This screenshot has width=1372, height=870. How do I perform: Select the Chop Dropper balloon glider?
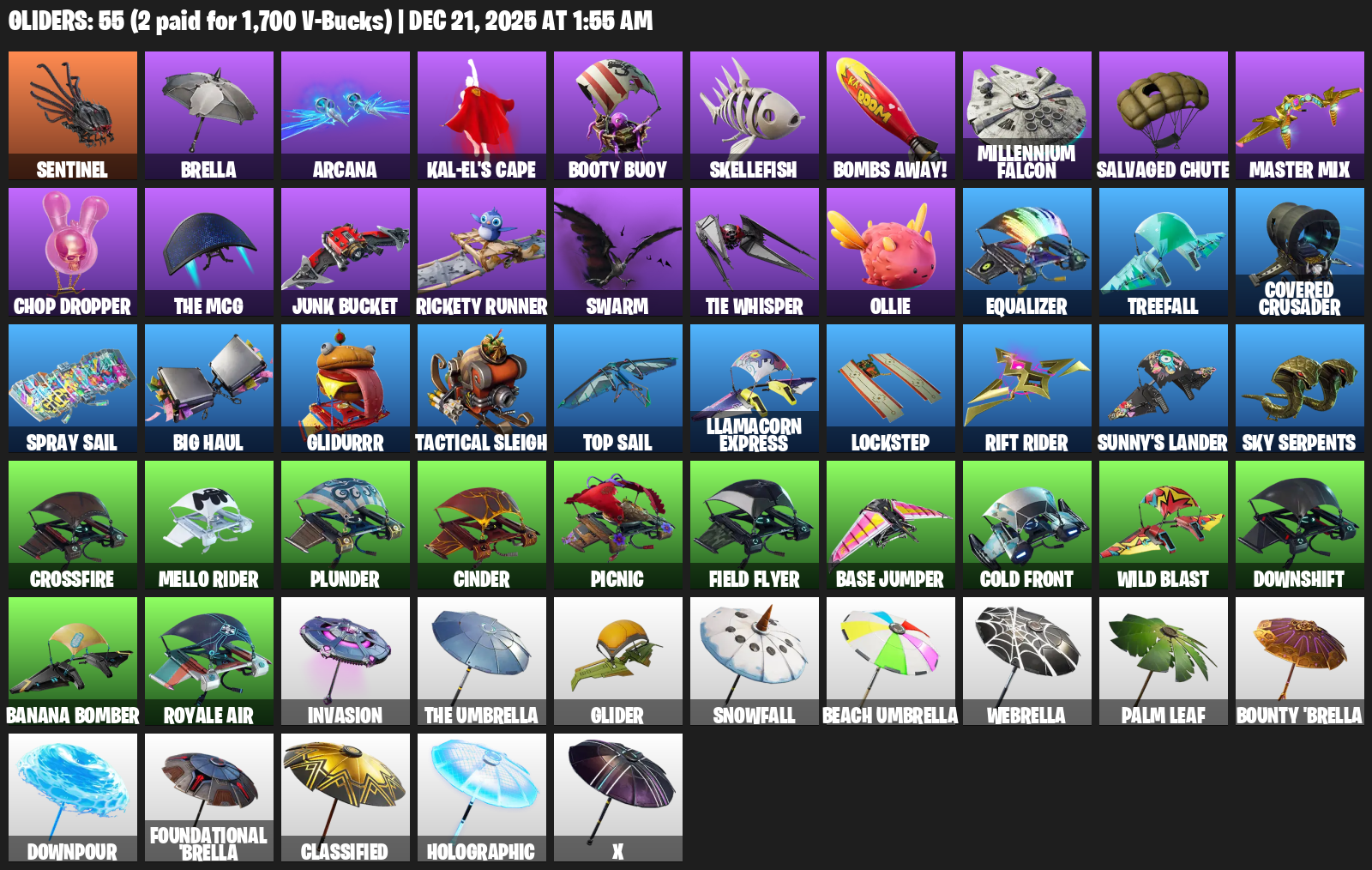pyautogui.click(x=73, y=252)
